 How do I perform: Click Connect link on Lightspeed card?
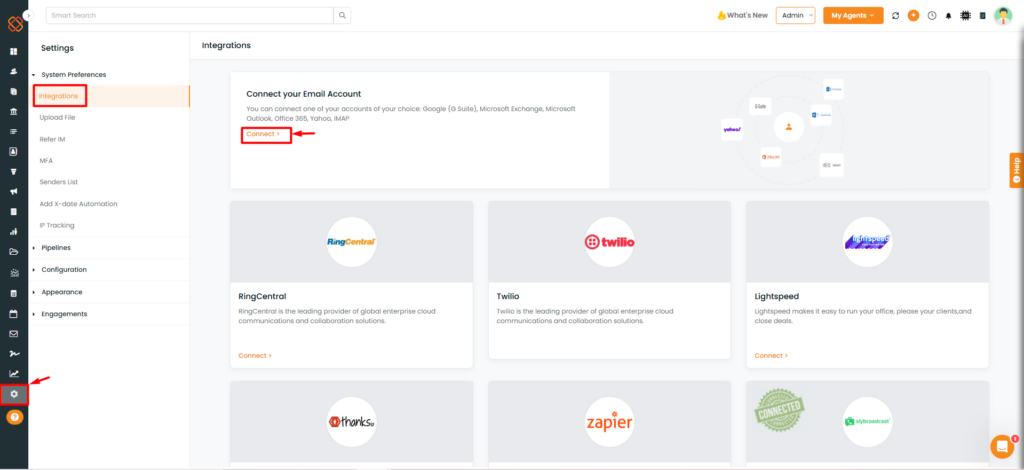click(771, 356)
